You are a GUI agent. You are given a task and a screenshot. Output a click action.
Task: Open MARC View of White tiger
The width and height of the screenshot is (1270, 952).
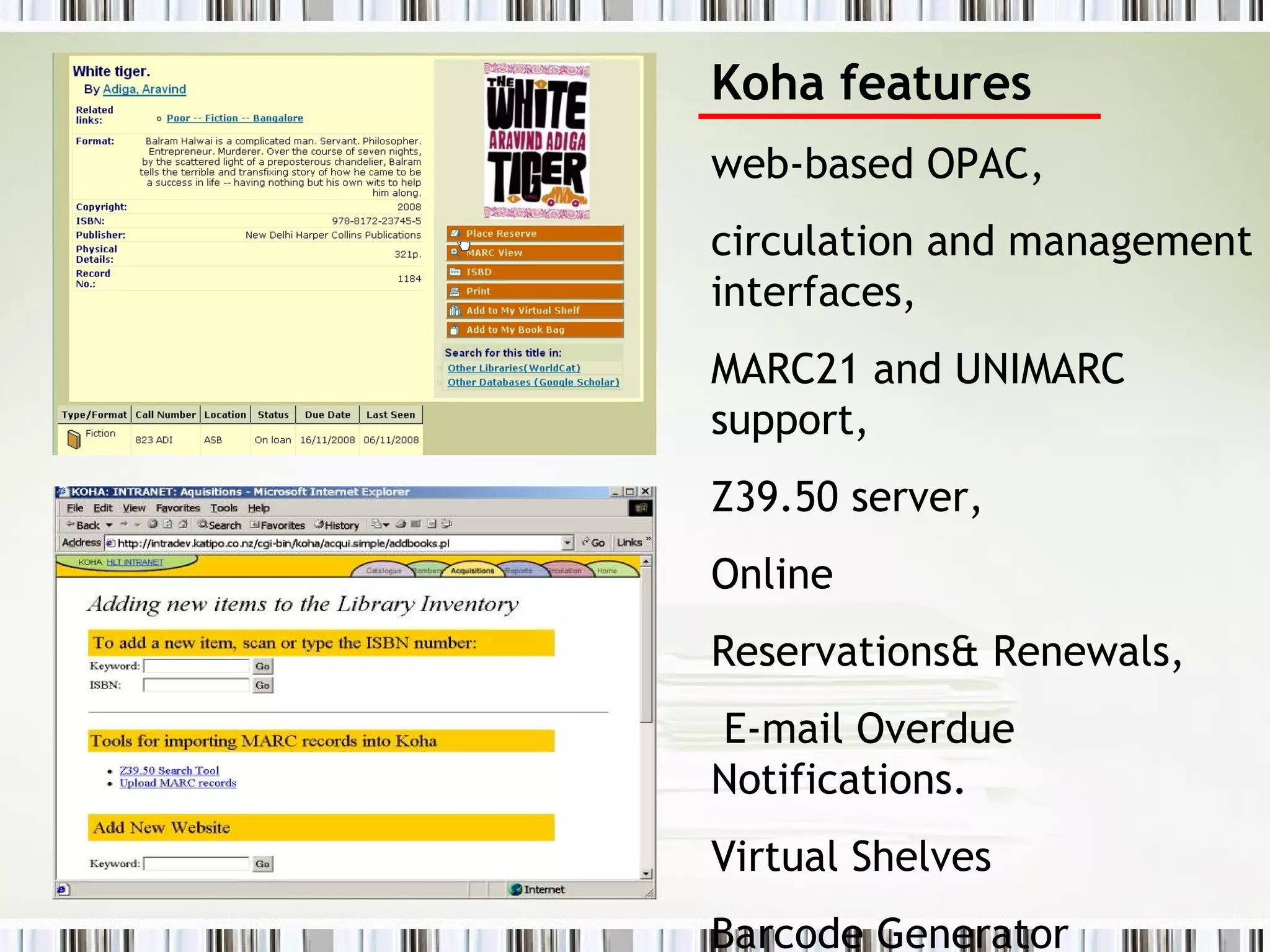(535, 253)
